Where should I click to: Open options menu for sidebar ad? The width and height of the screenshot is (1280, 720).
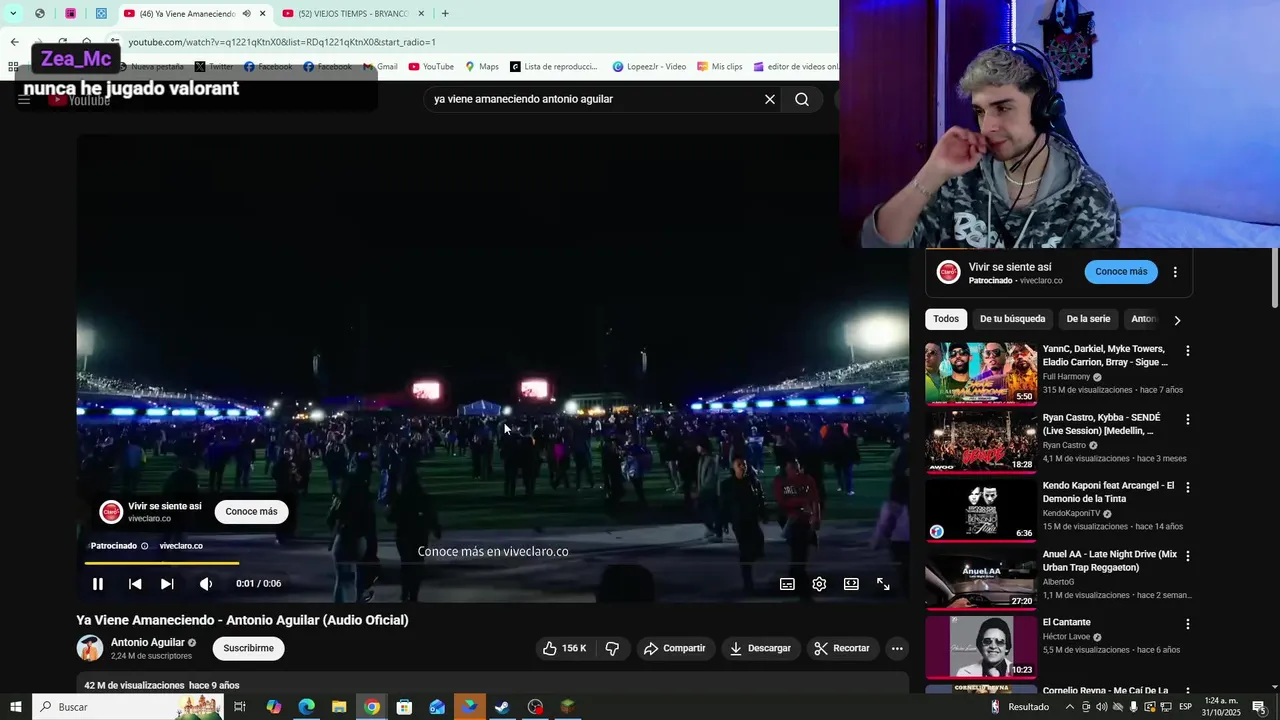pyautogui.click(x=1175, y=272)
